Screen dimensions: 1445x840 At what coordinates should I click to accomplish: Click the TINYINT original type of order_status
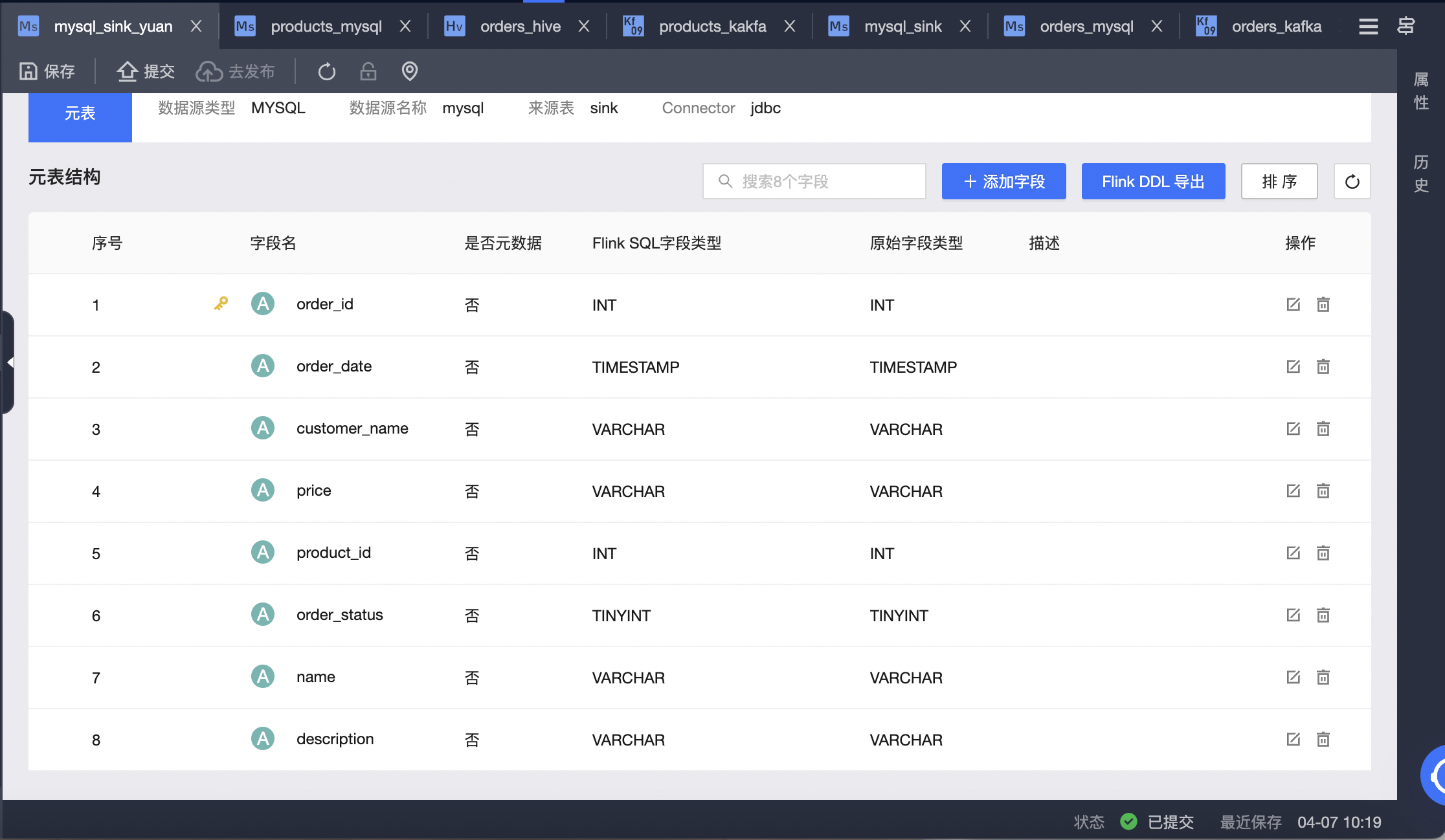coord(899,615)
